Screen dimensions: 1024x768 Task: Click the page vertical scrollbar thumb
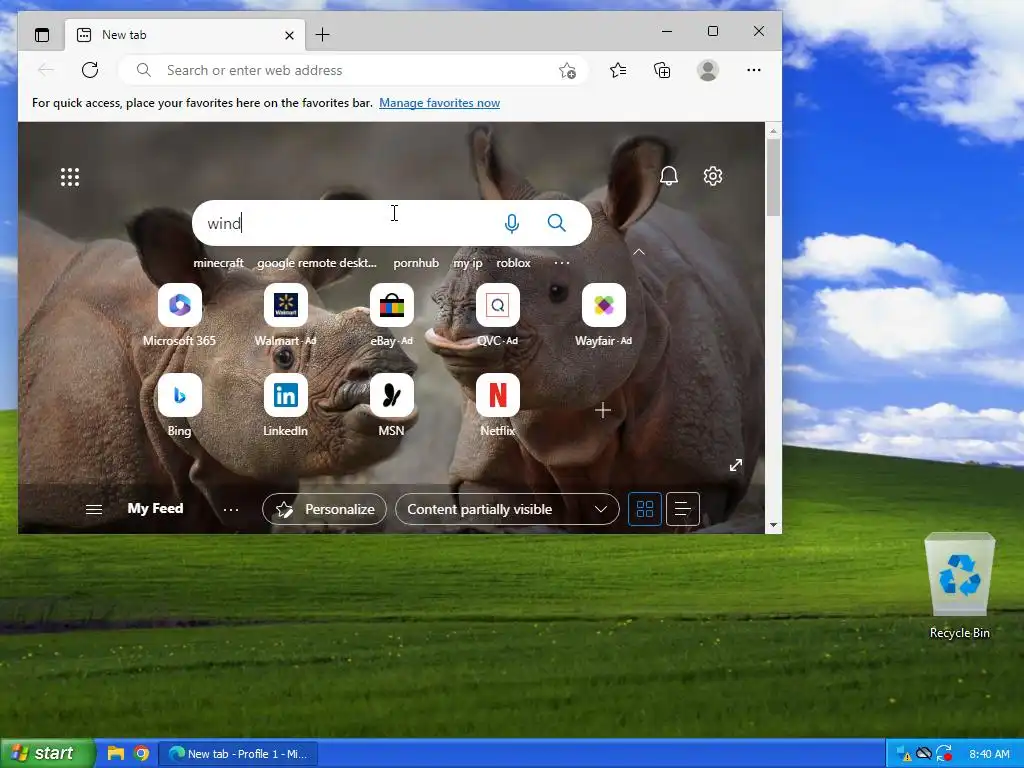coord(773,177)
